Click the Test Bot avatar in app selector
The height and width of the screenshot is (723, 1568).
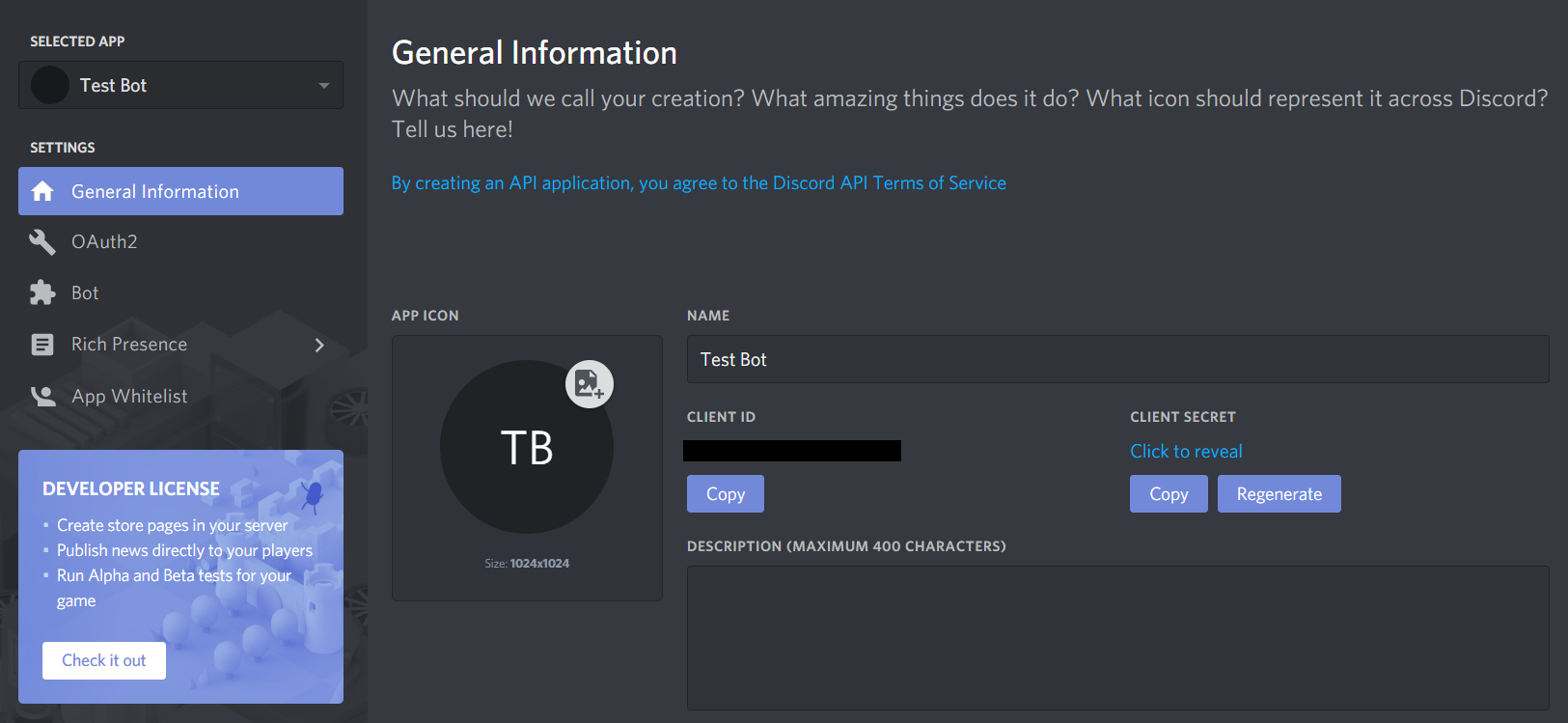coord(50,85)
